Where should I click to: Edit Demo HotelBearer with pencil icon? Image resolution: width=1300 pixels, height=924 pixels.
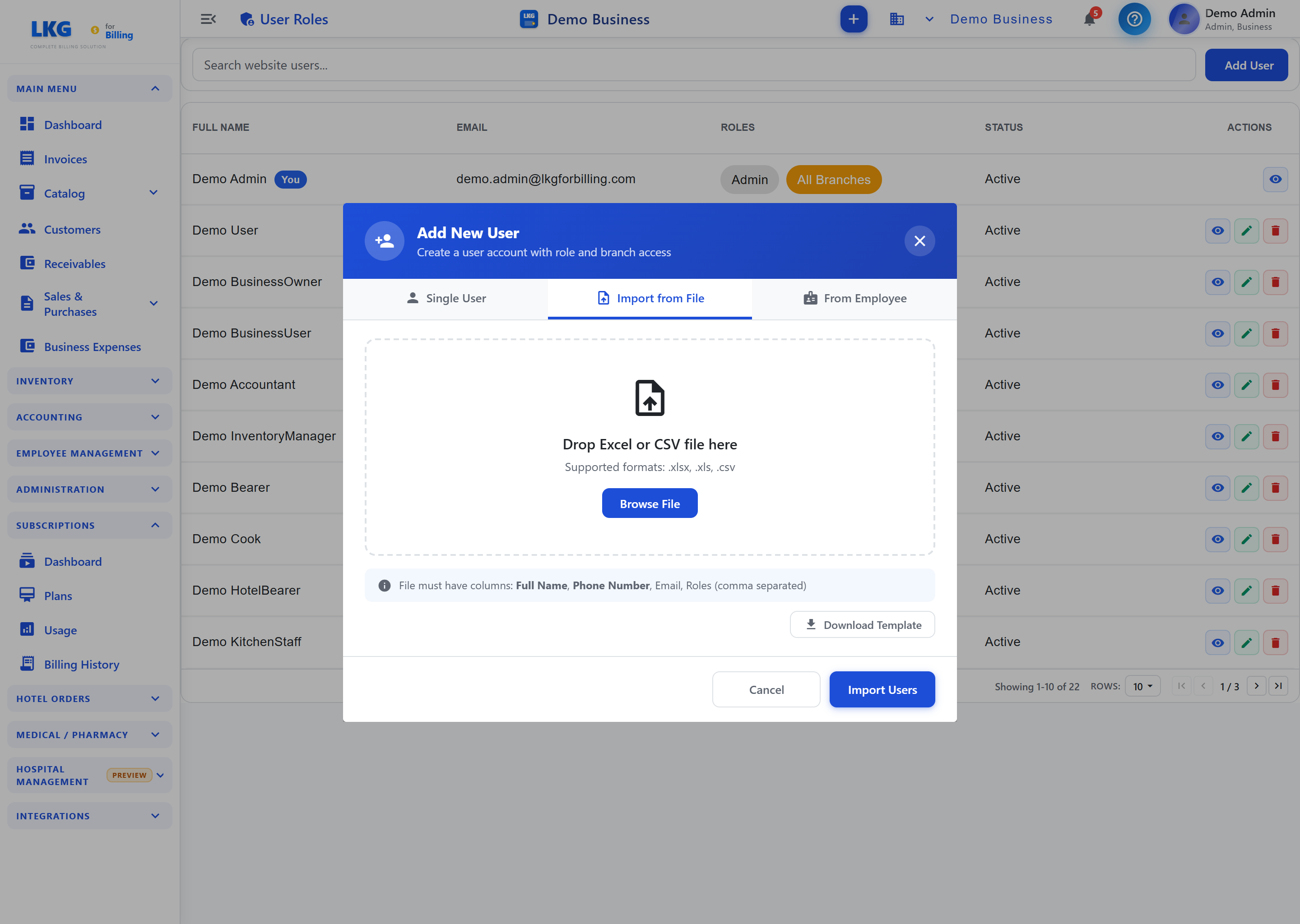tap(1246, 591)
